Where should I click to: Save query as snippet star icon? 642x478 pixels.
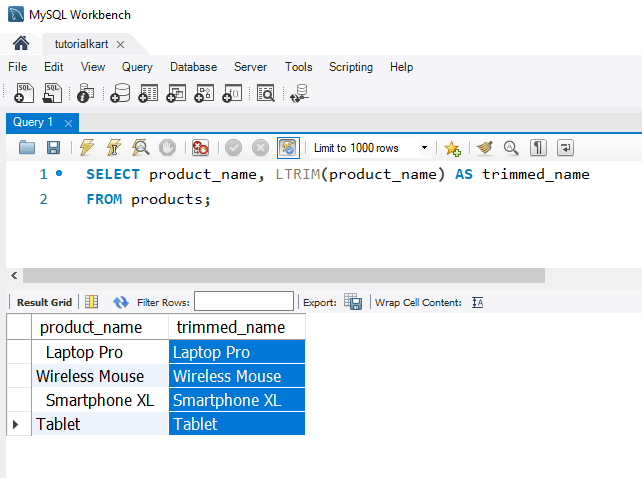click(452, 148)
